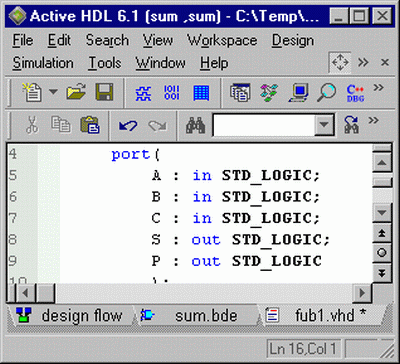The image size is (400, 364).
Task: Click the Ln 16,Col 1 status indicator
Action: coord(303,349)
